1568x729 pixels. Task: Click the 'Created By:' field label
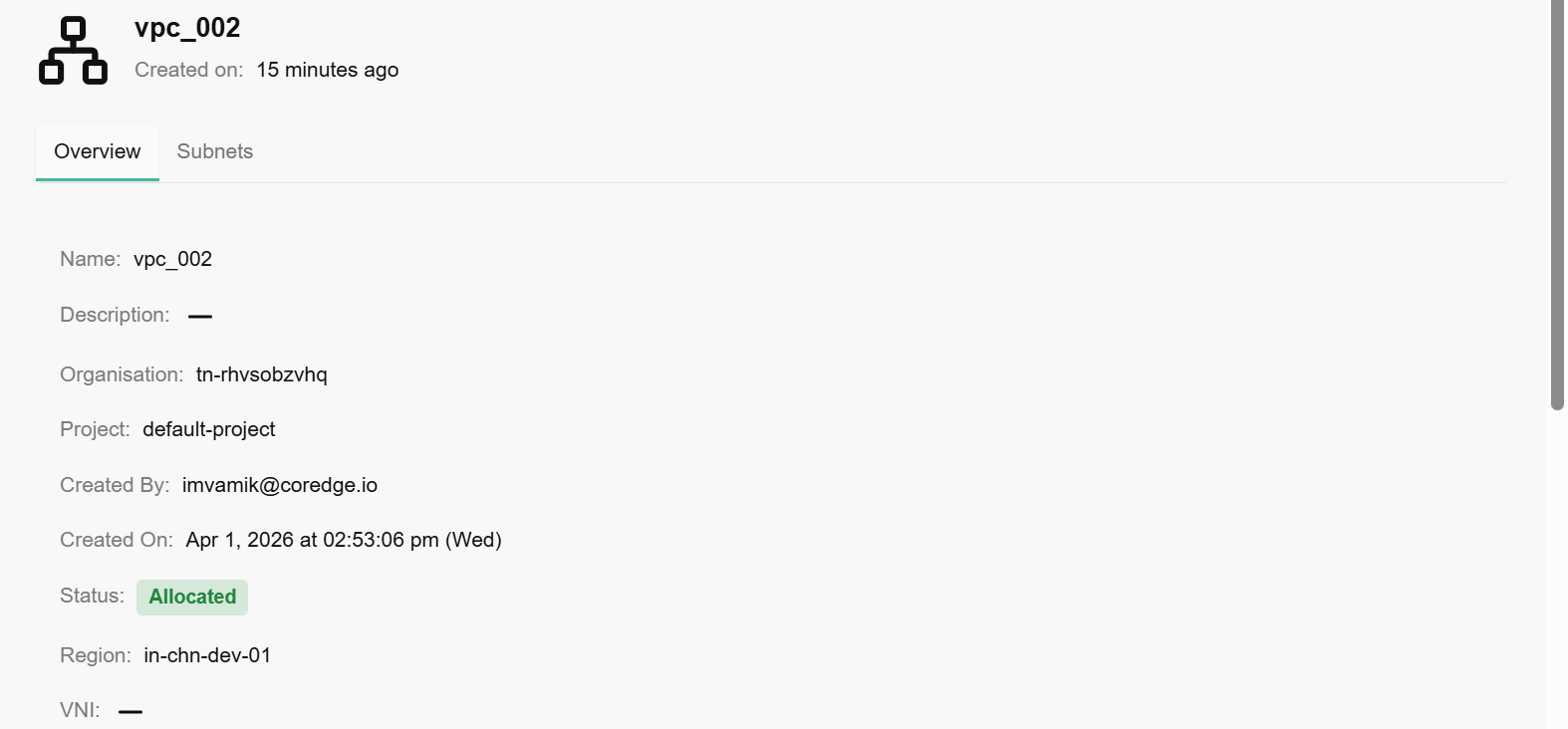pyautogui.click(x=115, y=485)
